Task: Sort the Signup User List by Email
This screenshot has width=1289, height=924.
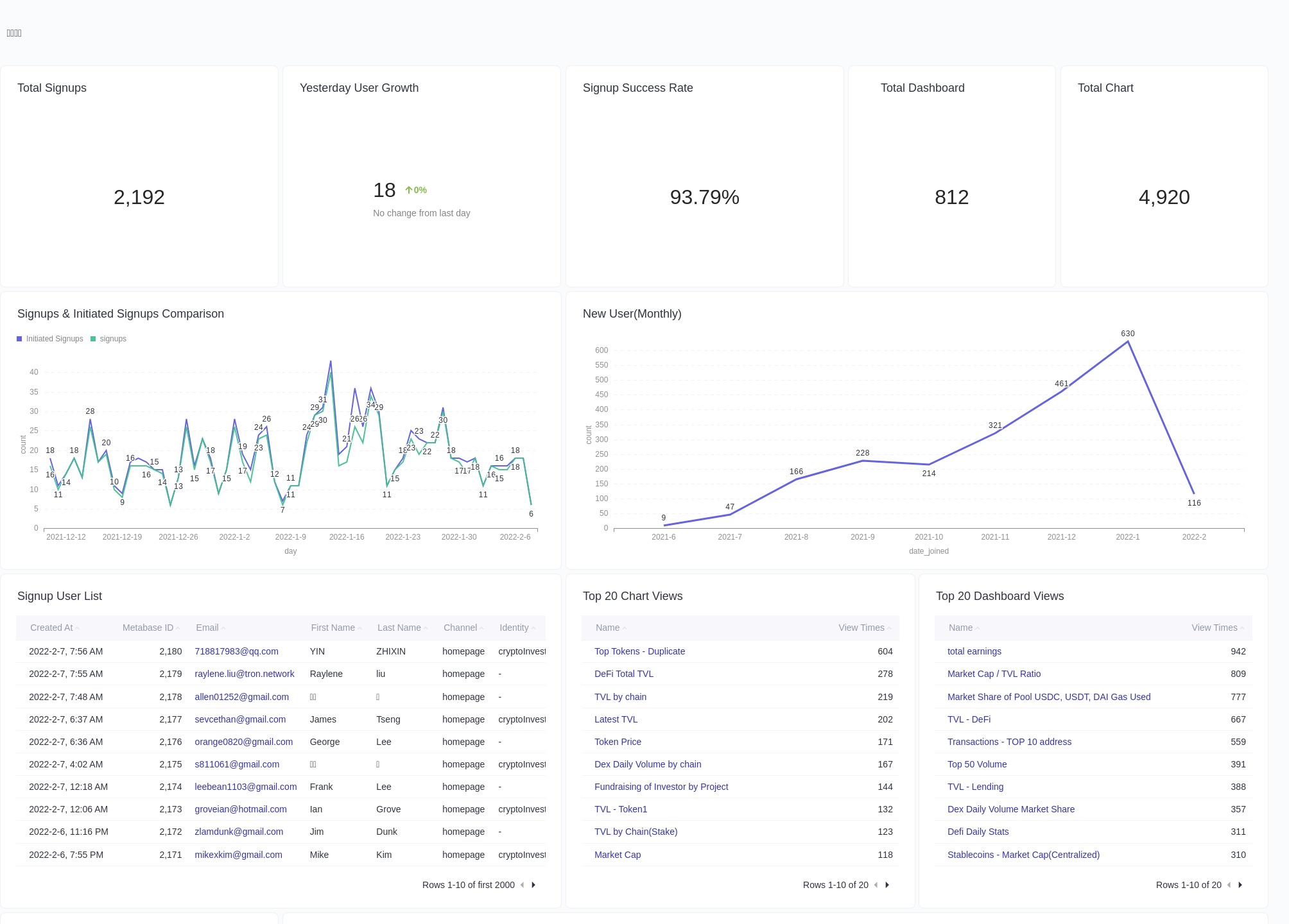Action: coord(207,628)
